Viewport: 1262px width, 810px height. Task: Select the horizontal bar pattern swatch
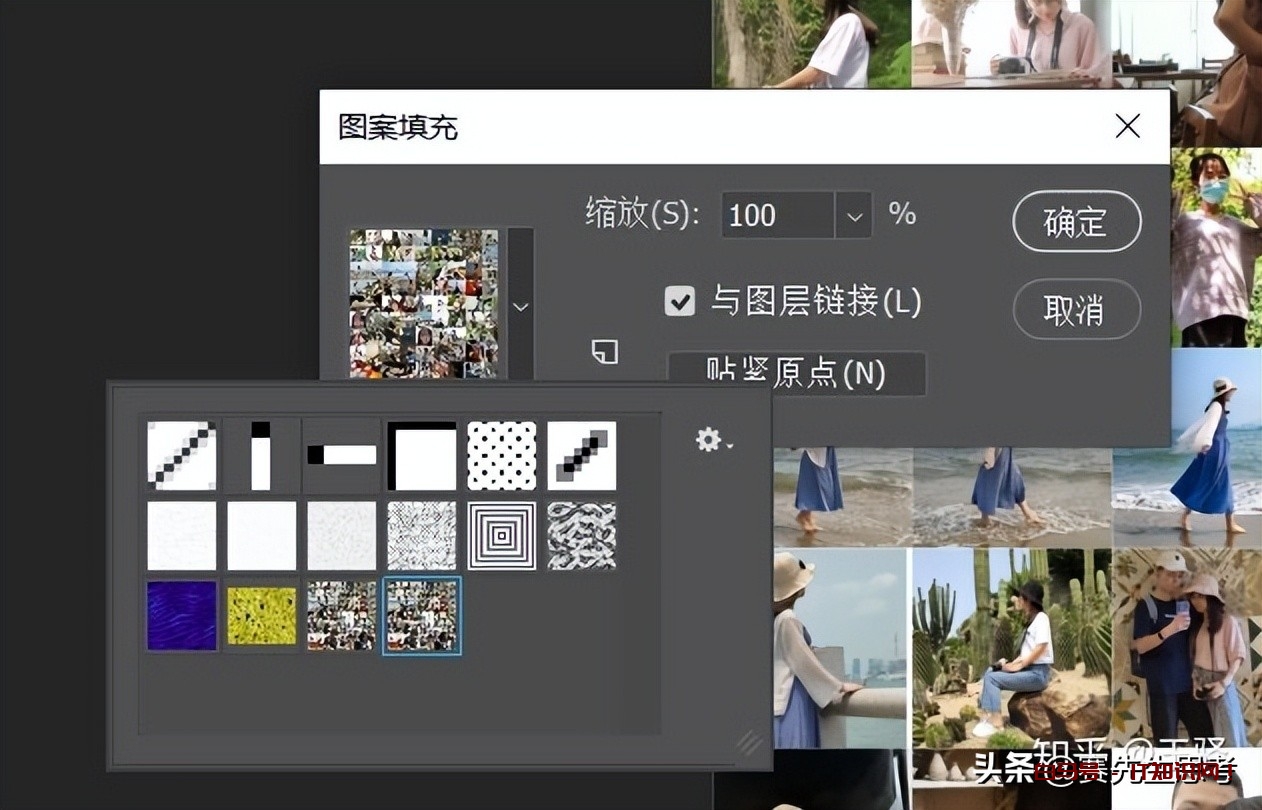tap(341, 456)
